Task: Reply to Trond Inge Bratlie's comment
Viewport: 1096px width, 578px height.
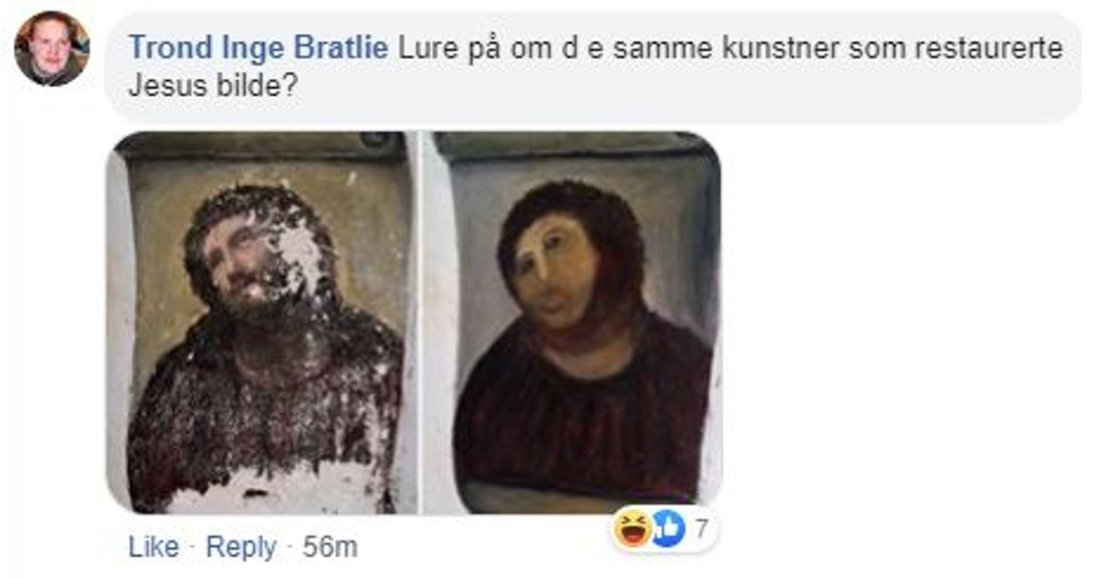Action: click(241, 547)
